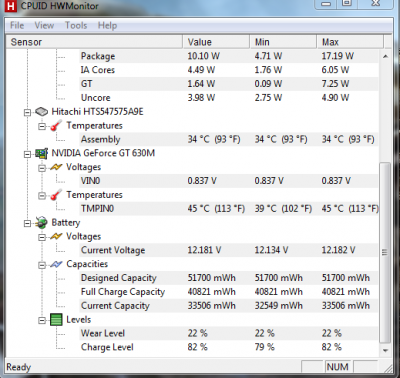Collapse the battery Levels group

[42, 320]
